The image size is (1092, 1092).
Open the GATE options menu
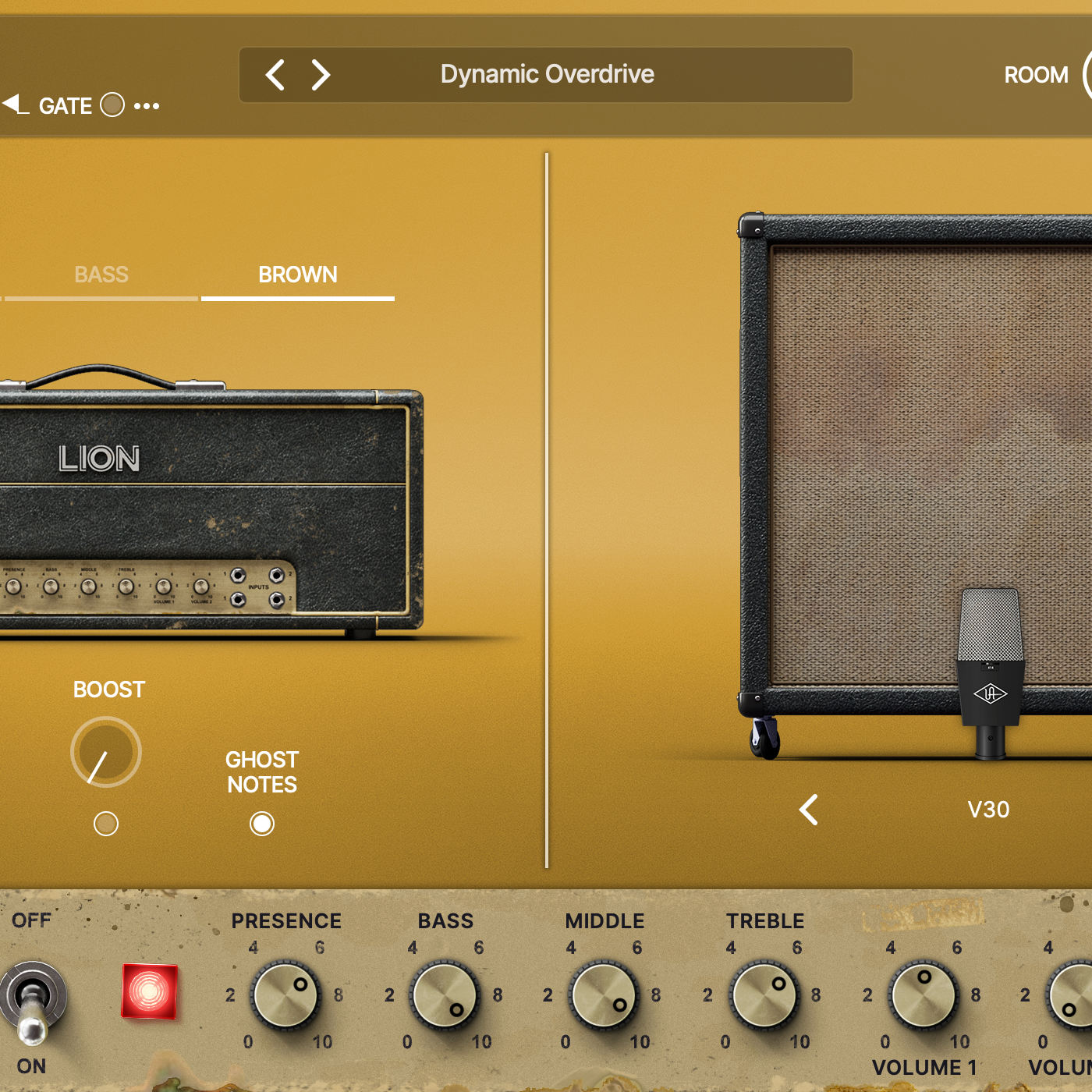pyautogui.click(x=147, y=105)
